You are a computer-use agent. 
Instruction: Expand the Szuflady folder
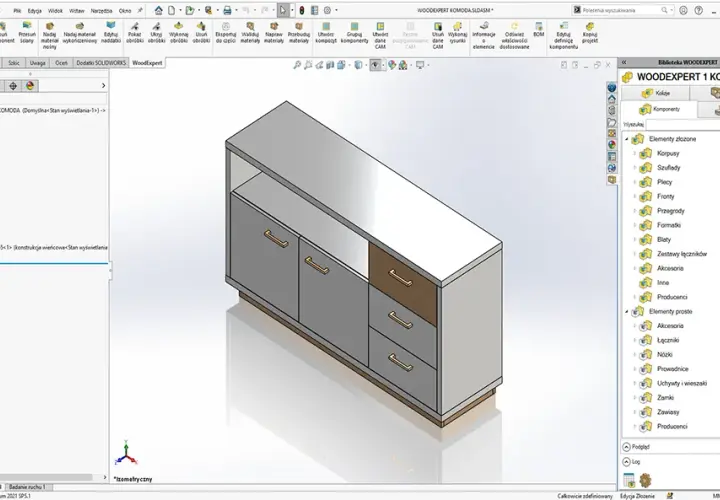click(635, 168)
